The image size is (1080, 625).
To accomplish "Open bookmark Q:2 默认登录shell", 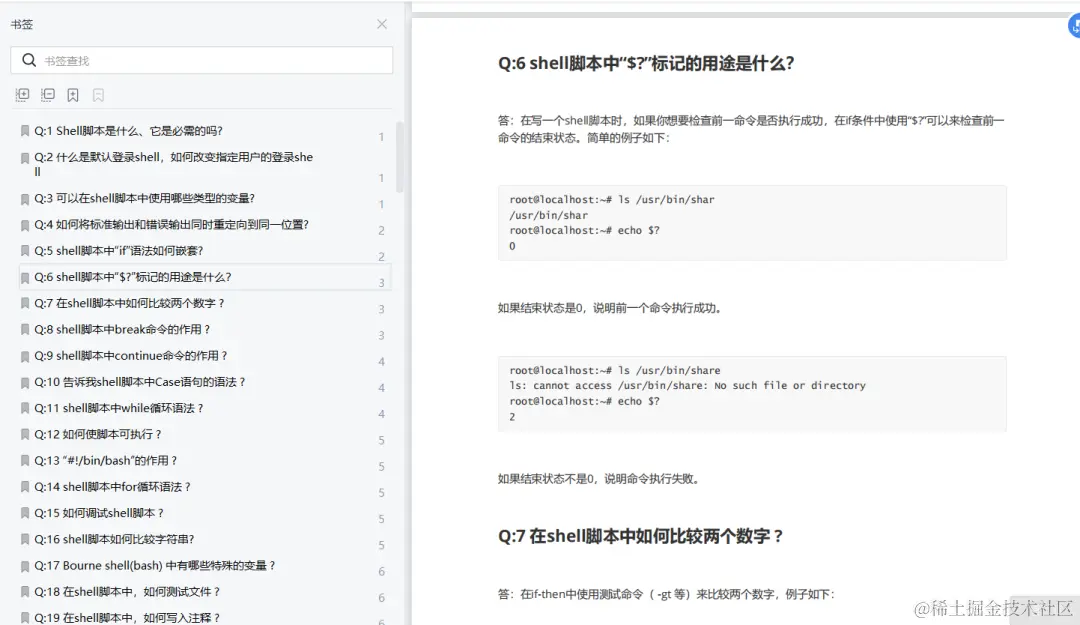I will click(x=174, y=164).
